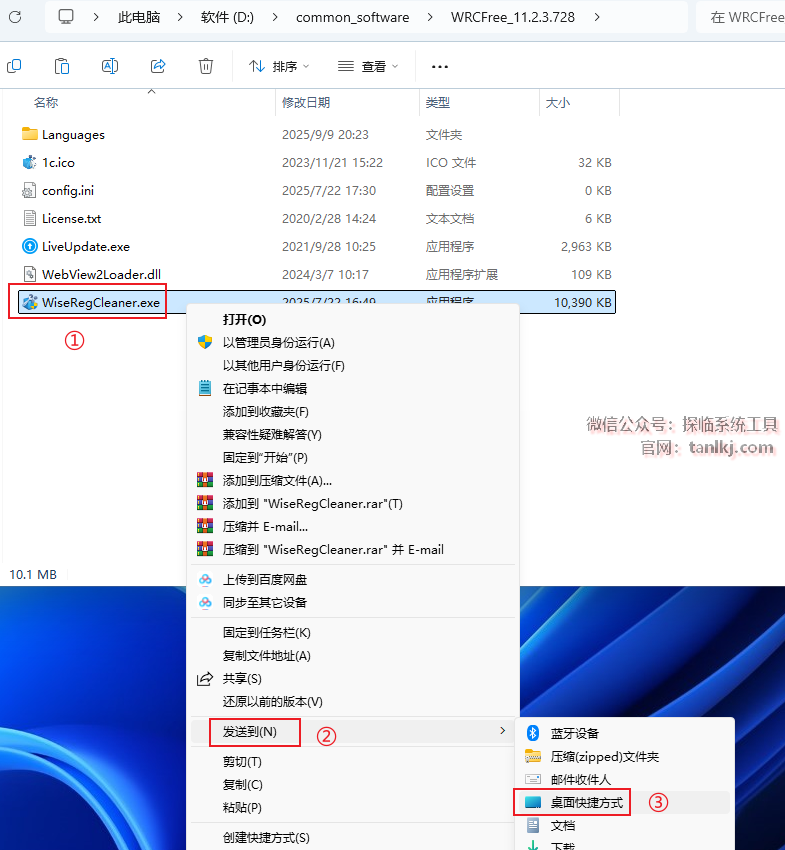The height and width of the screenshot is (850, 785).
Task: Choose 添加到压缩文件(A)... entry
Action: point(353,480)
